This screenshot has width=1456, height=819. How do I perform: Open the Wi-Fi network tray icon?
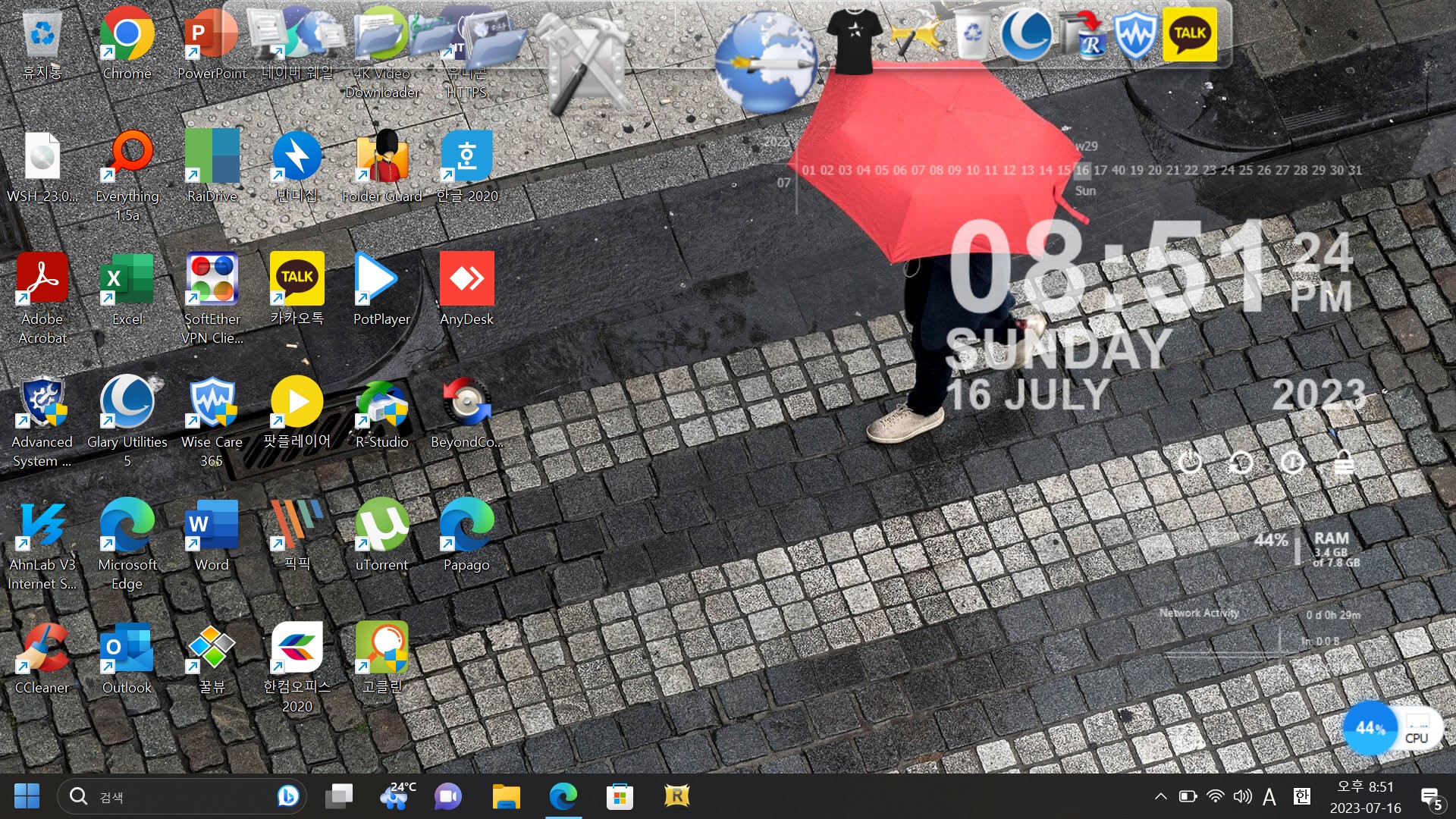click(x=1215, y=796)
